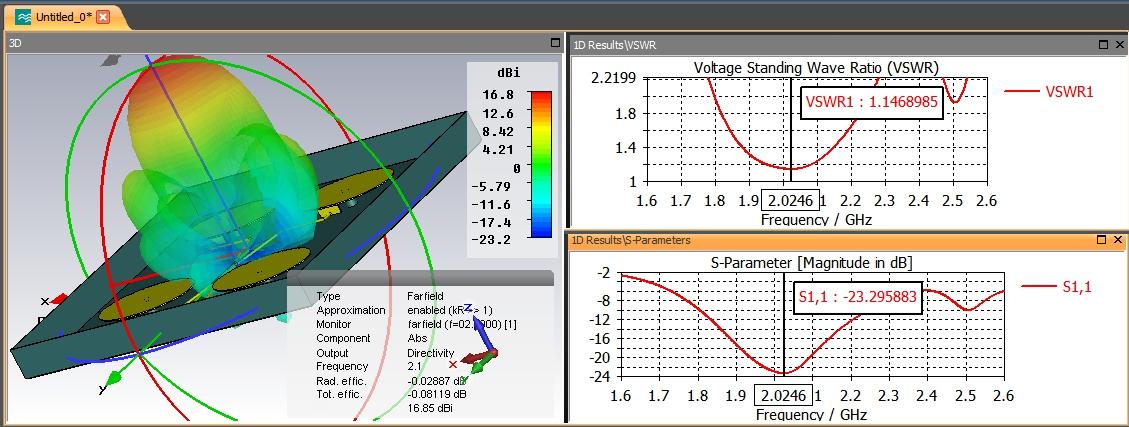The image size is (1129, 427).
Task: Click the farfield dBi color scale bar
Action: click(x=541, y=163)
